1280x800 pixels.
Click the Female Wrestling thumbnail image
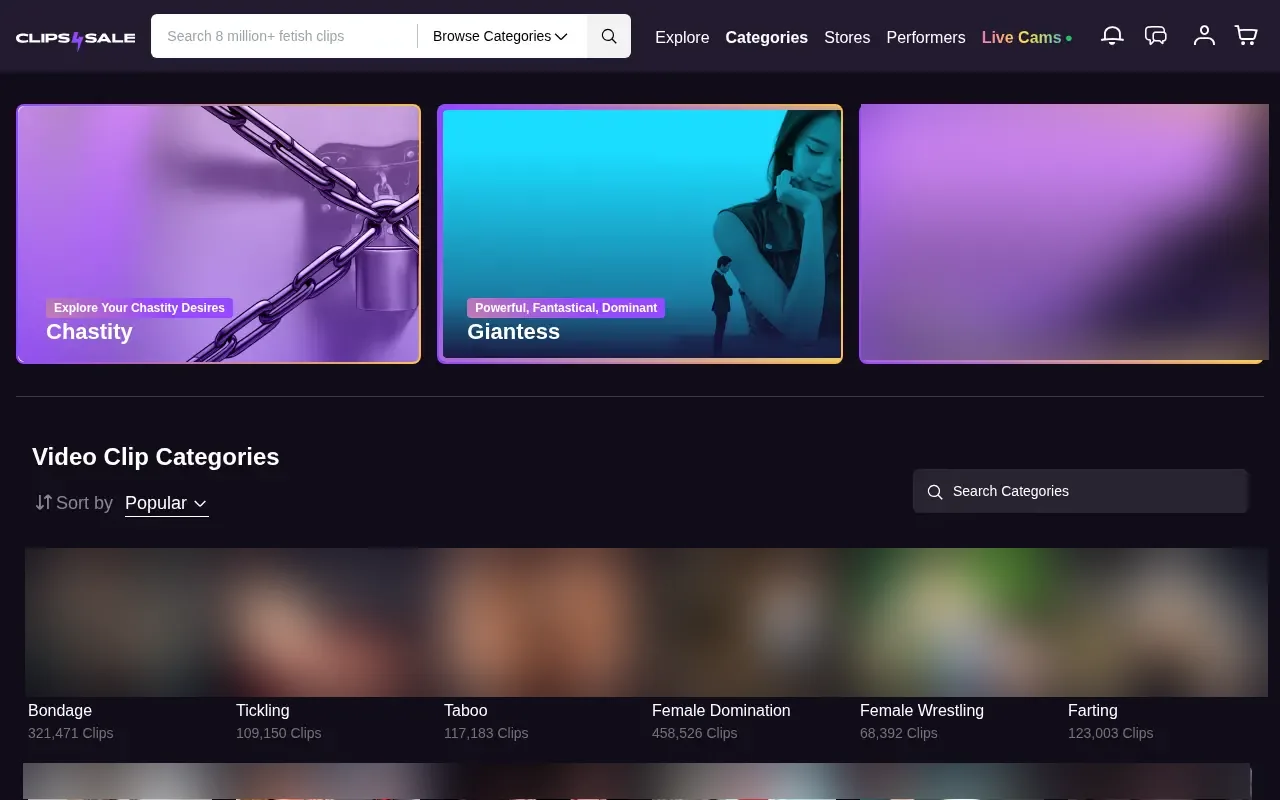(x=958, y=622)
